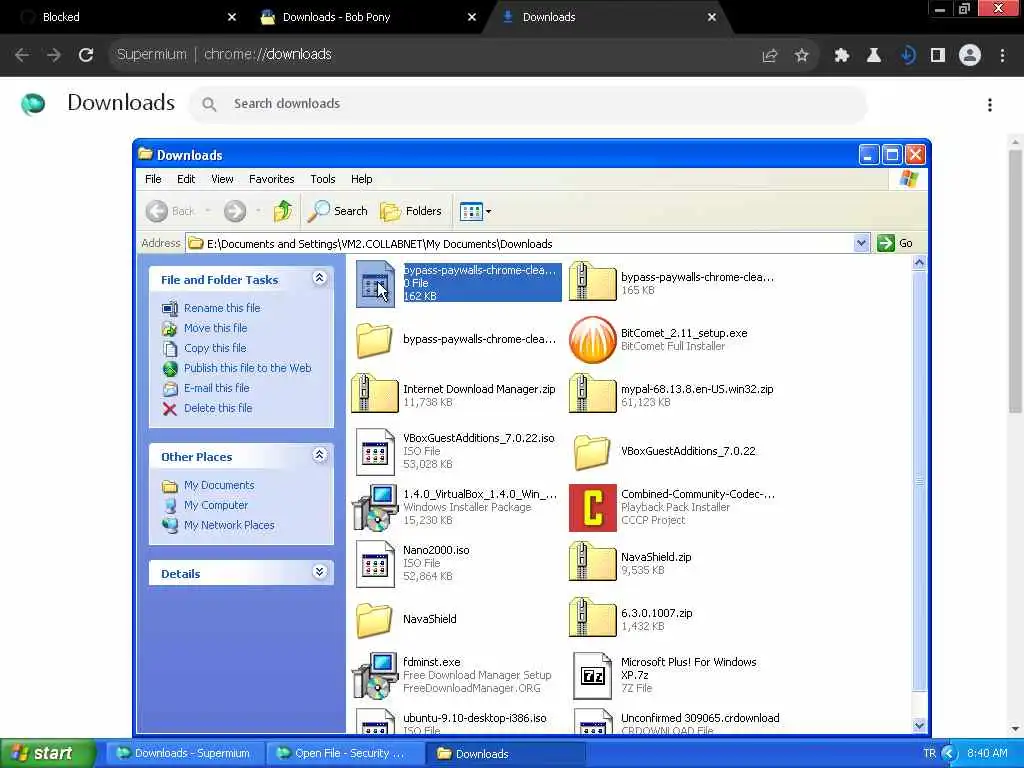Open the browser profile avatar
Viewport: 1024px width, 768px height.
coord(970,55)
